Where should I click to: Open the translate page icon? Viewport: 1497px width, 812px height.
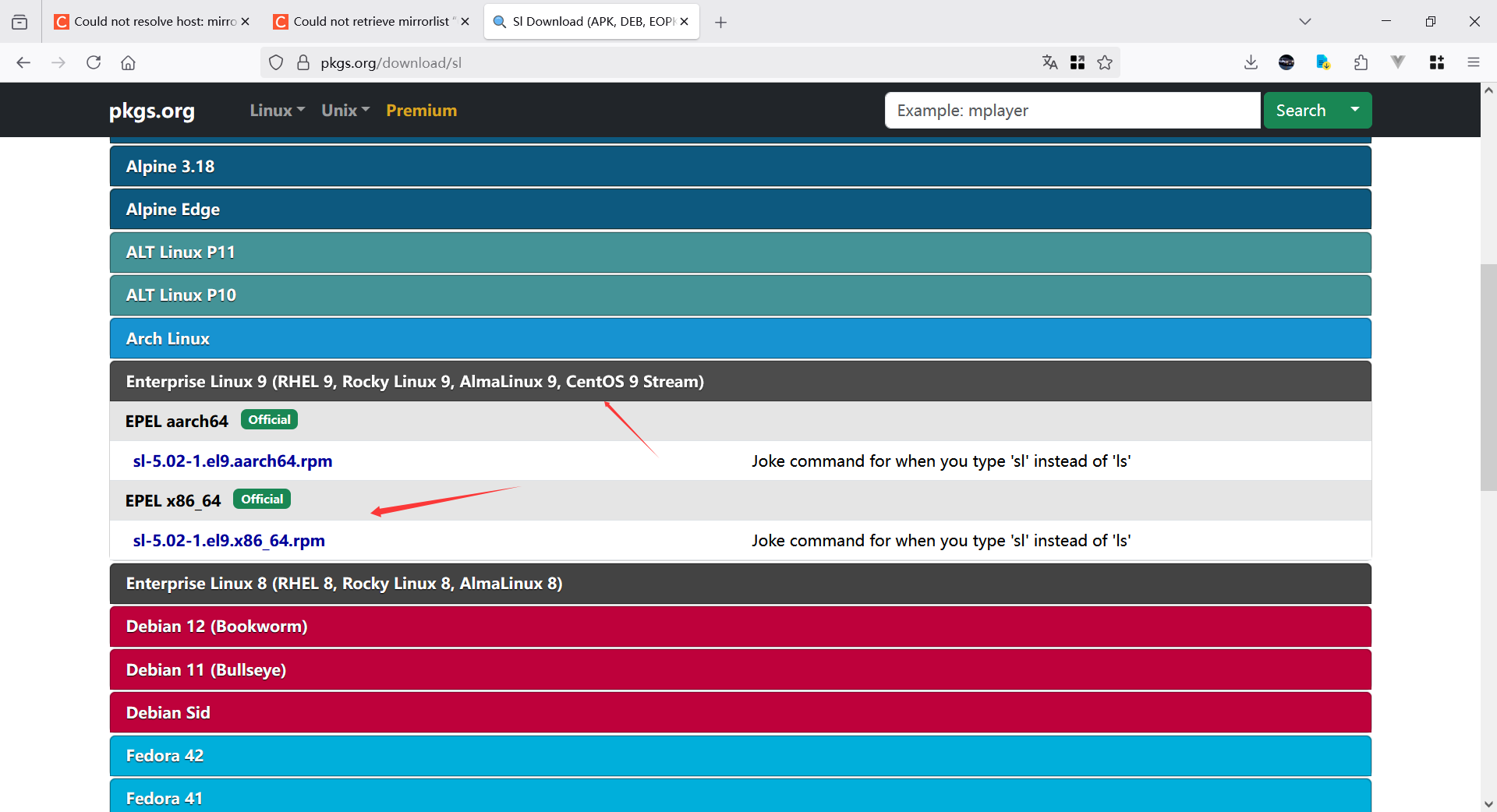pos(1050,62)
